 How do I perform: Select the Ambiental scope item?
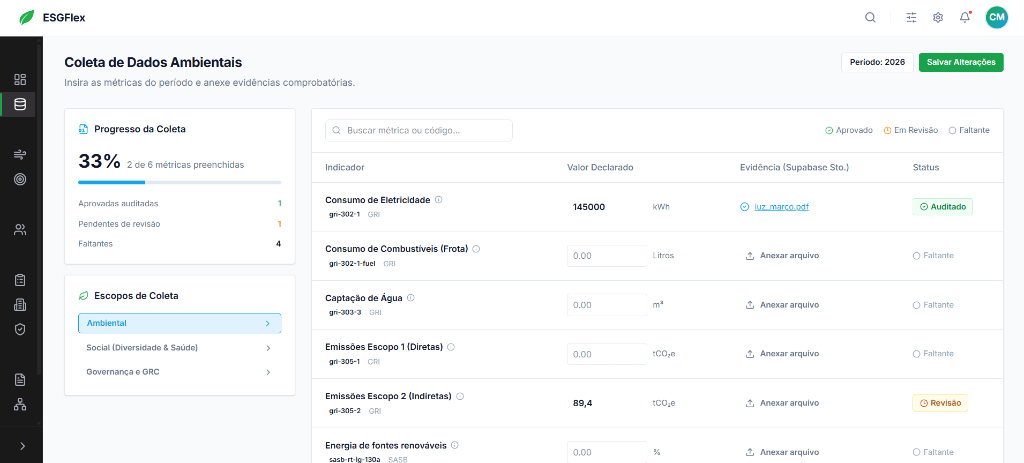pos(179,323)
